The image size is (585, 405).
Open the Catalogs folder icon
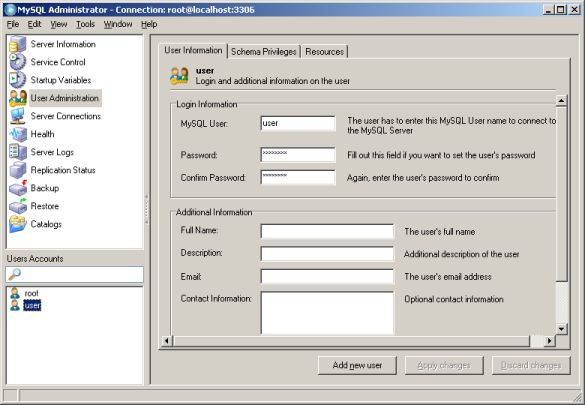click(x=18, y=224)
